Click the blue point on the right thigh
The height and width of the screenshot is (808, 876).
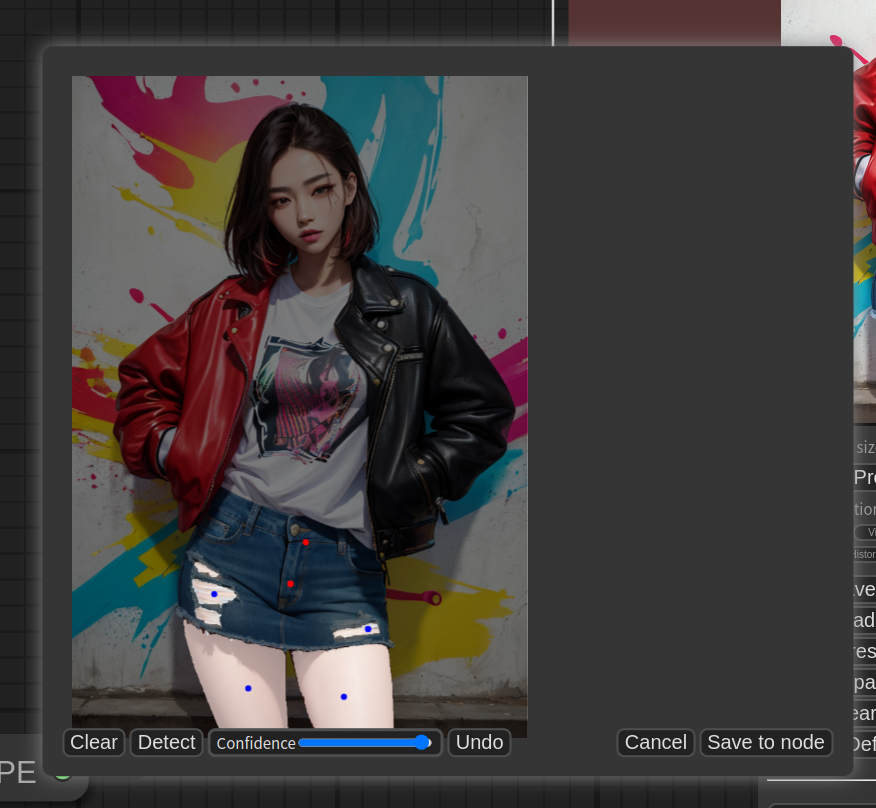(x=344, y=696)
